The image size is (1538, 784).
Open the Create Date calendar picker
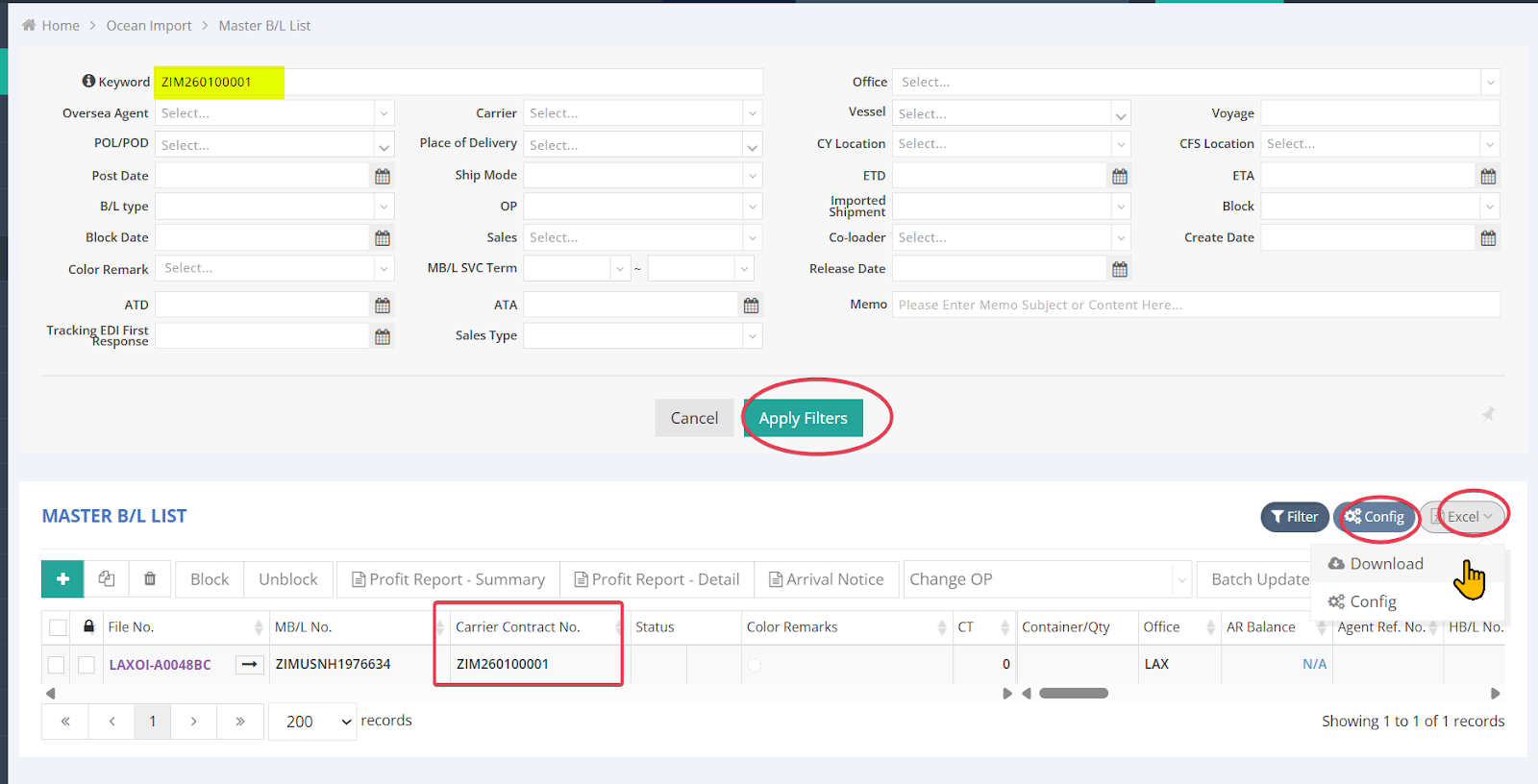tap(1488, 238)
